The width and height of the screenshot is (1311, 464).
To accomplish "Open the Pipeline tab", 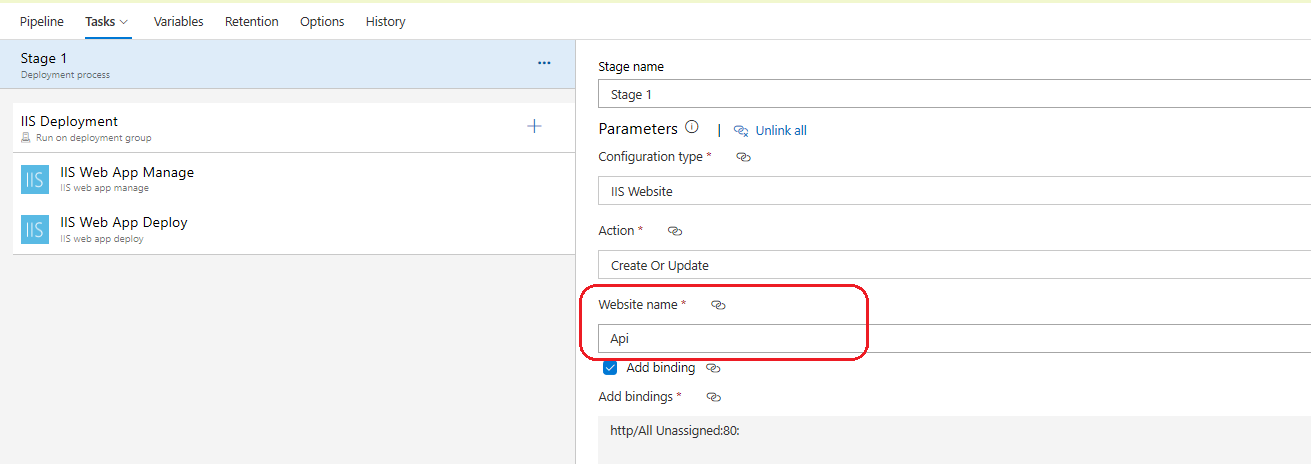I will point(41,21).
